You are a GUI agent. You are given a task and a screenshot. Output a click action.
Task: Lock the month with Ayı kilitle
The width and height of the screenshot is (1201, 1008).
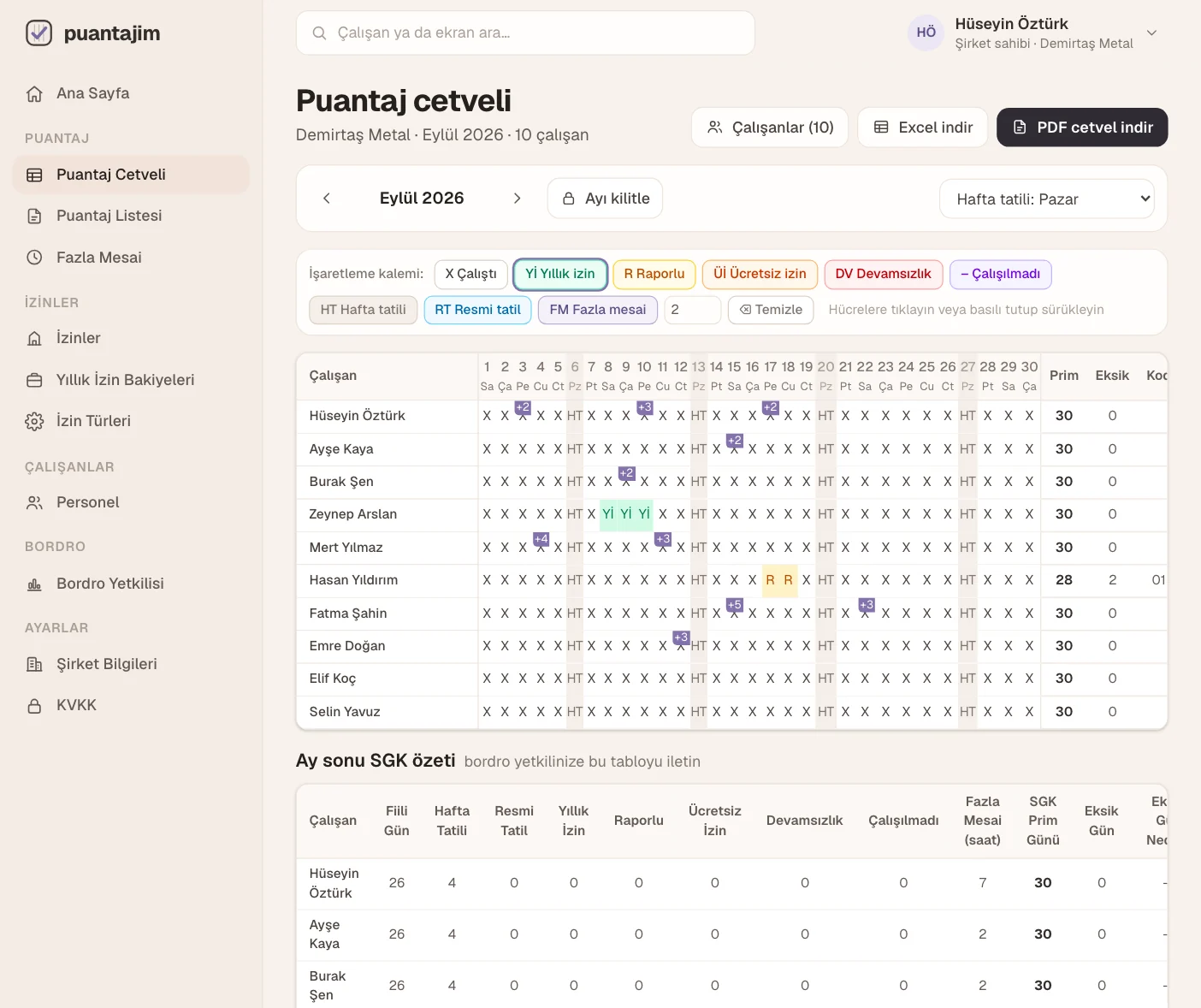[x=606, y=199]
